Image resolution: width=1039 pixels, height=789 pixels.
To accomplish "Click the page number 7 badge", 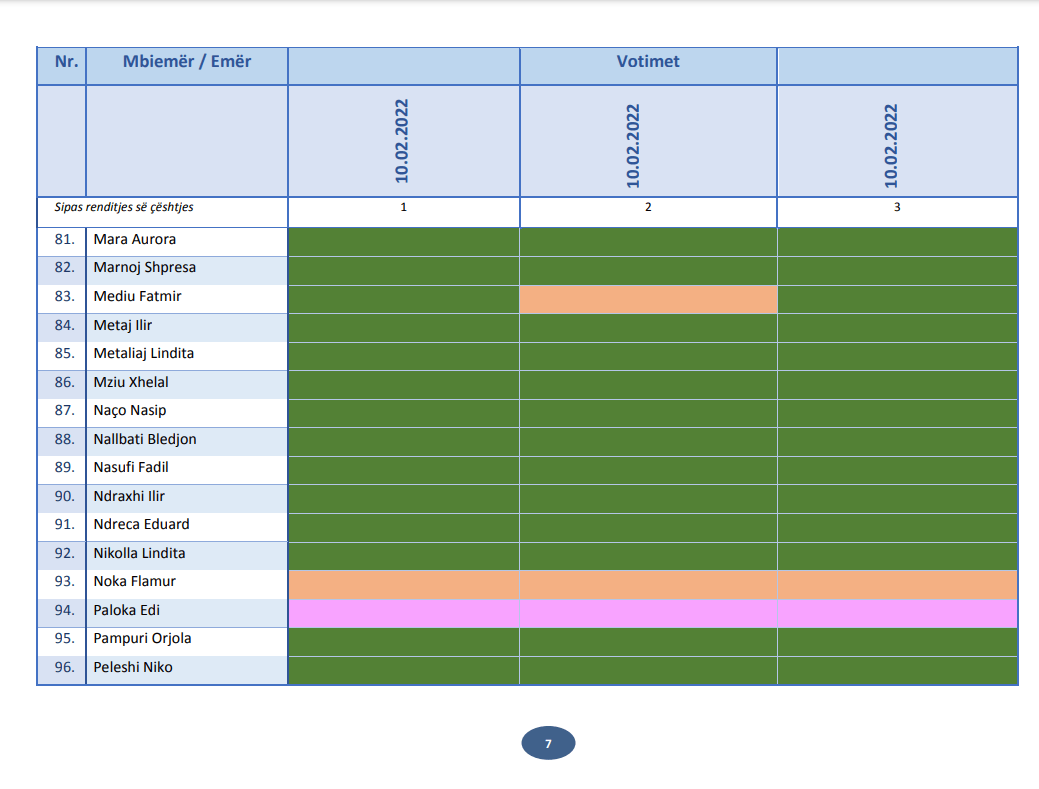I will tap(548, 744).
